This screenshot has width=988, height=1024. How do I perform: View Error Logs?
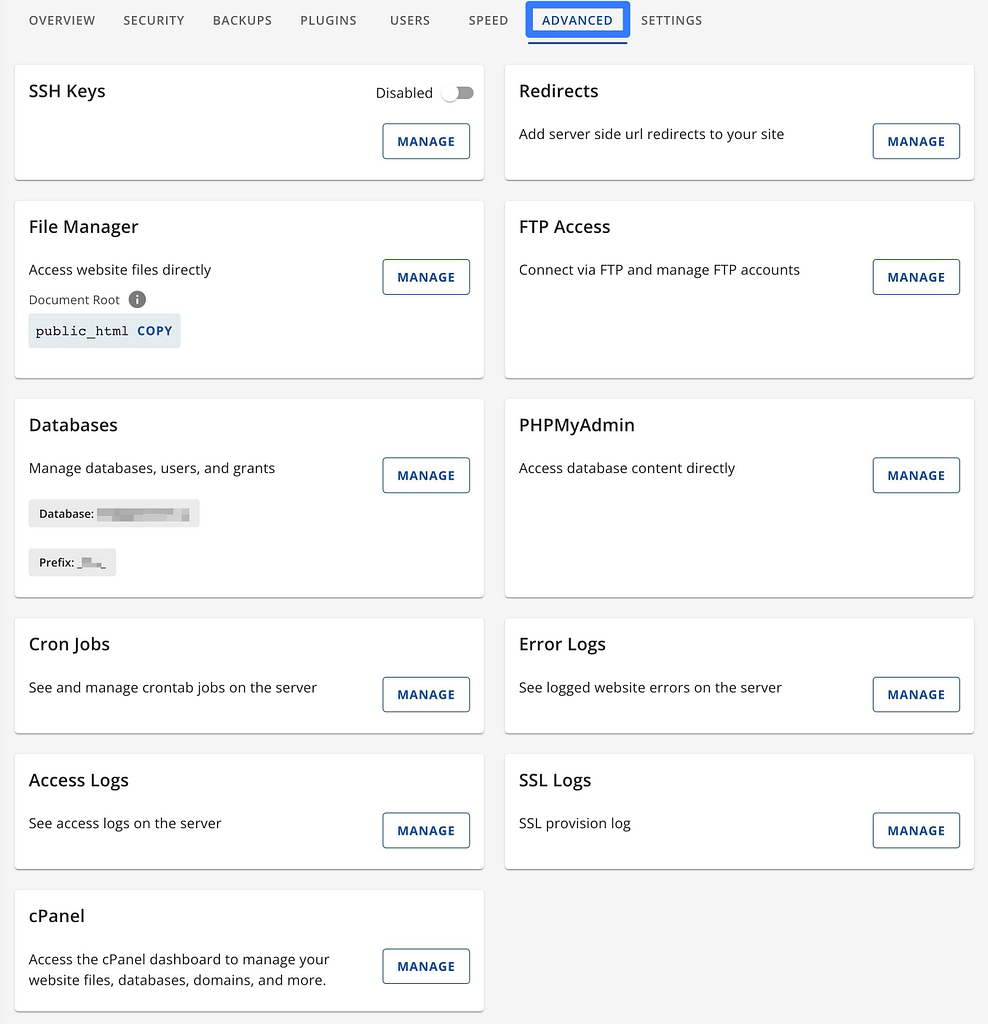(915, 694)
